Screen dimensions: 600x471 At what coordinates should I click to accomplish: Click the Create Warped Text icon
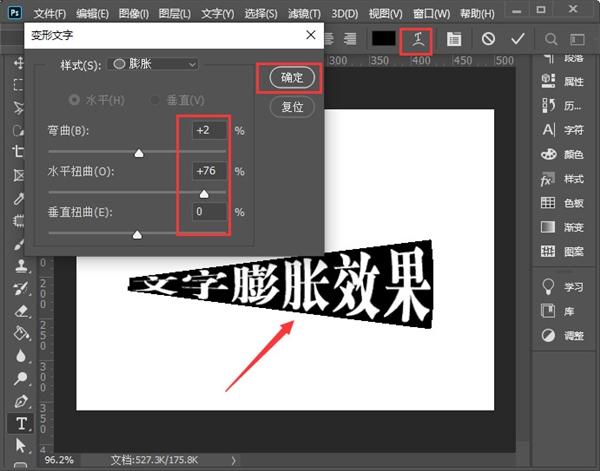tap(417, 39)
